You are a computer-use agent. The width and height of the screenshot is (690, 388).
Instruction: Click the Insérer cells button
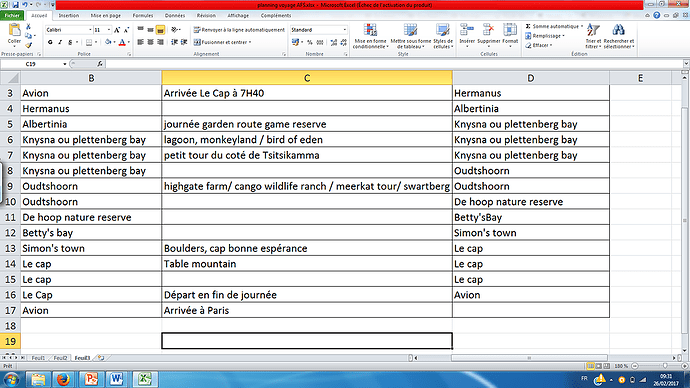[x=467, y=36]
